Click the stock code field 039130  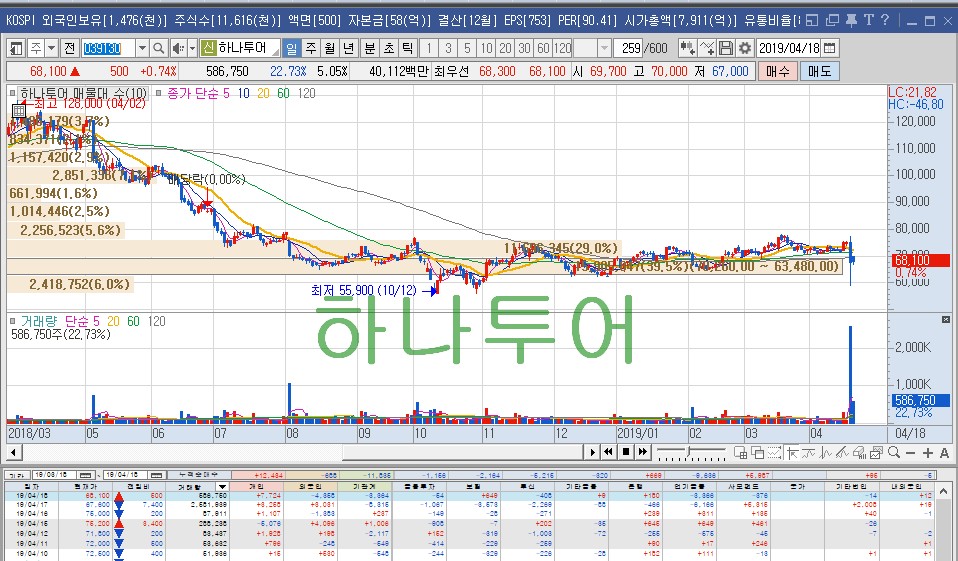click(108, 48)
